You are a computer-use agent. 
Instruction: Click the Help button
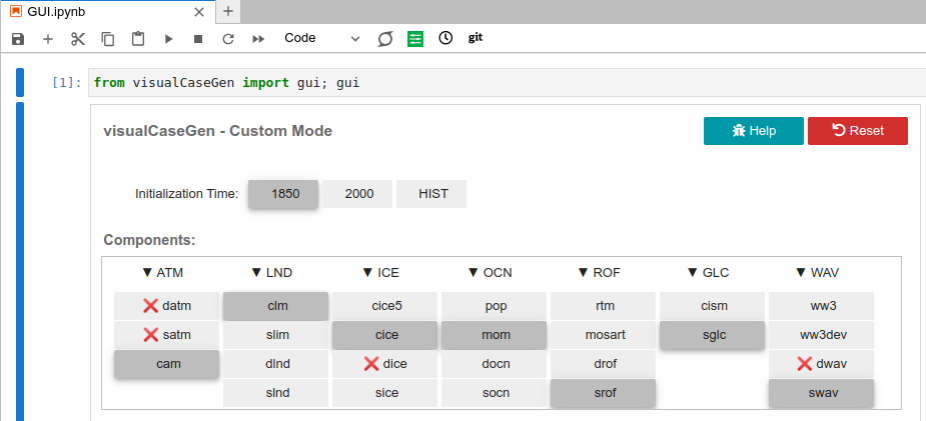pos(753,131)
